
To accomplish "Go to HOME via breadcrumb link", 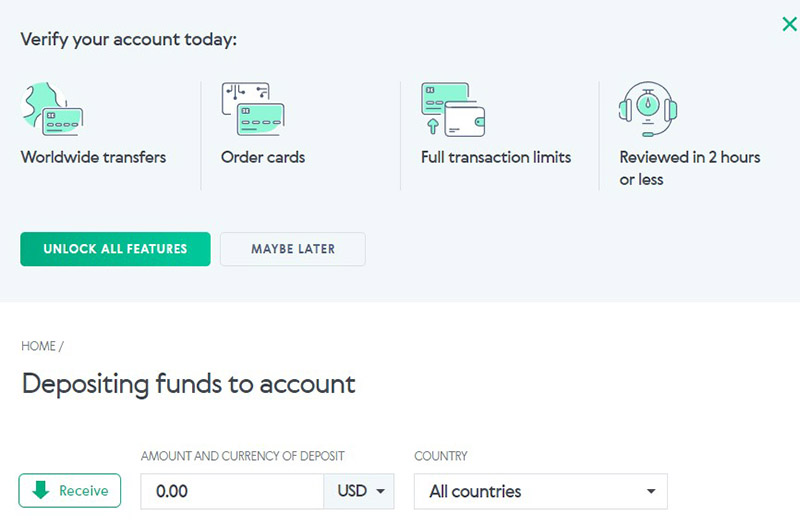I will (x=38, y=346).
